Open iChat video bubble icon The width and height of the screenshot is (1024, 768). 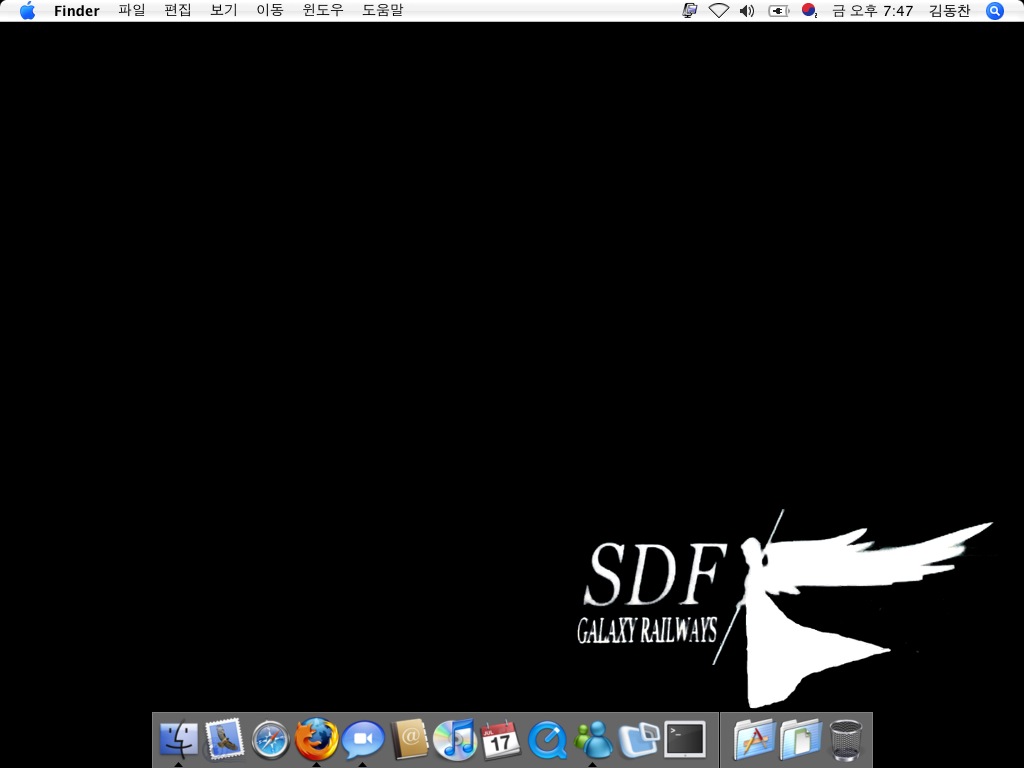point(363,740)
